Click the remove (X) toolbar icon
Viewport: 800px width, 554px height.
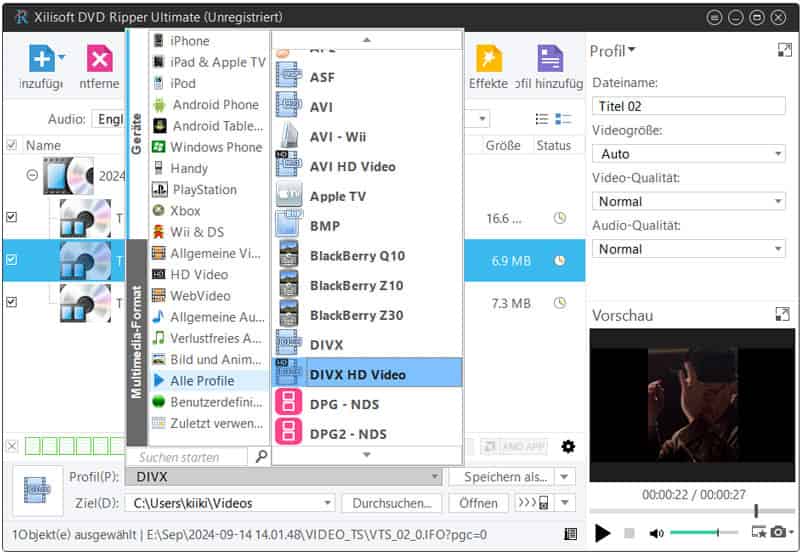pos(99,58)
